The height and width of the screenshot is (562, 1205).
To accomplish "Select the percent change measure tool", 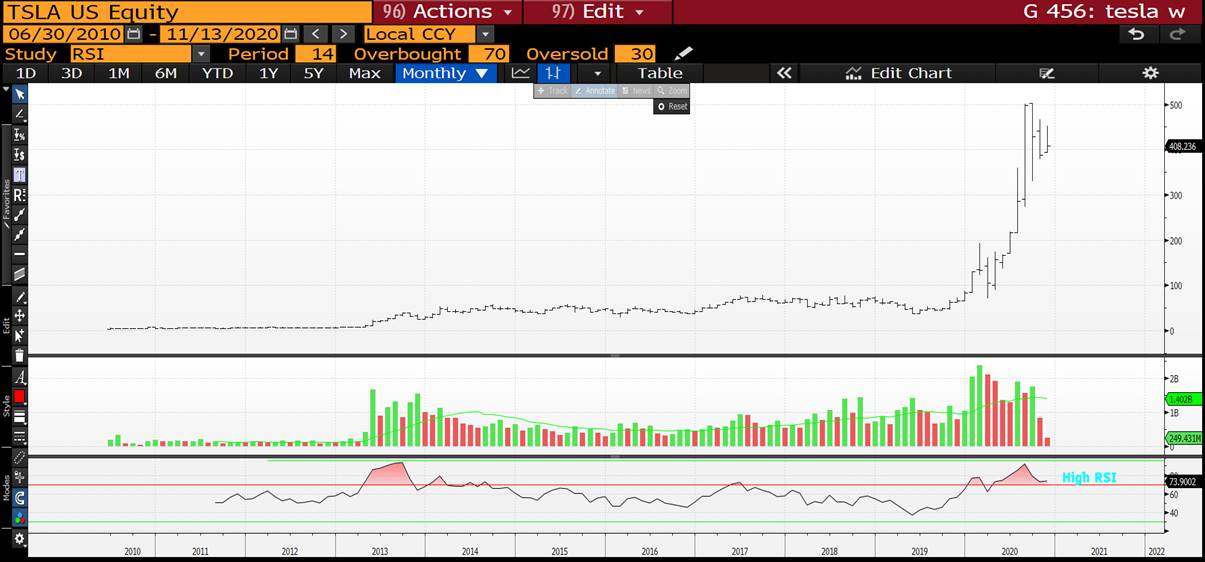I will pos(19,134).
